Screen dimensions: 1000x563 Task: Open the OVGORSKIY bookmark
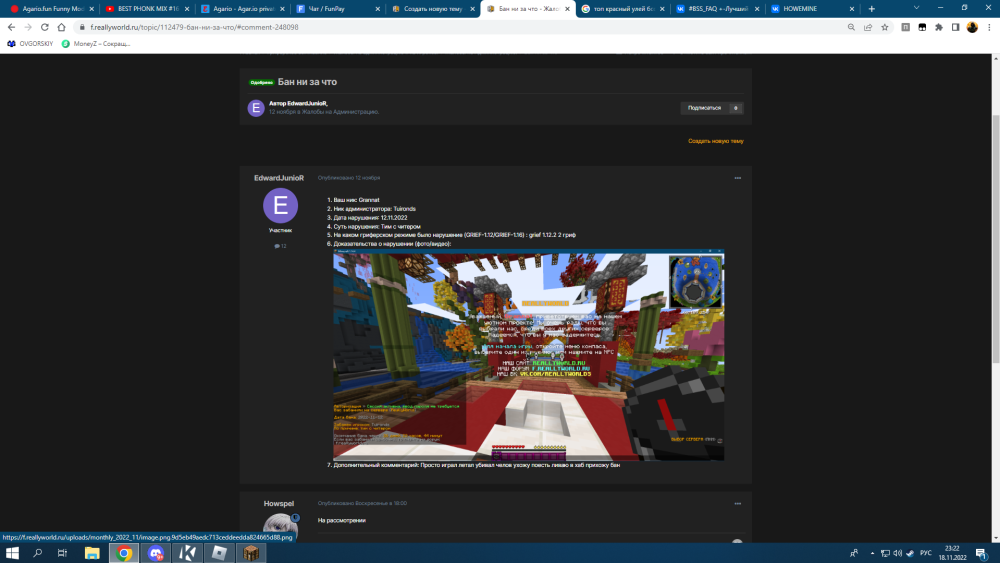pos(30,44)
